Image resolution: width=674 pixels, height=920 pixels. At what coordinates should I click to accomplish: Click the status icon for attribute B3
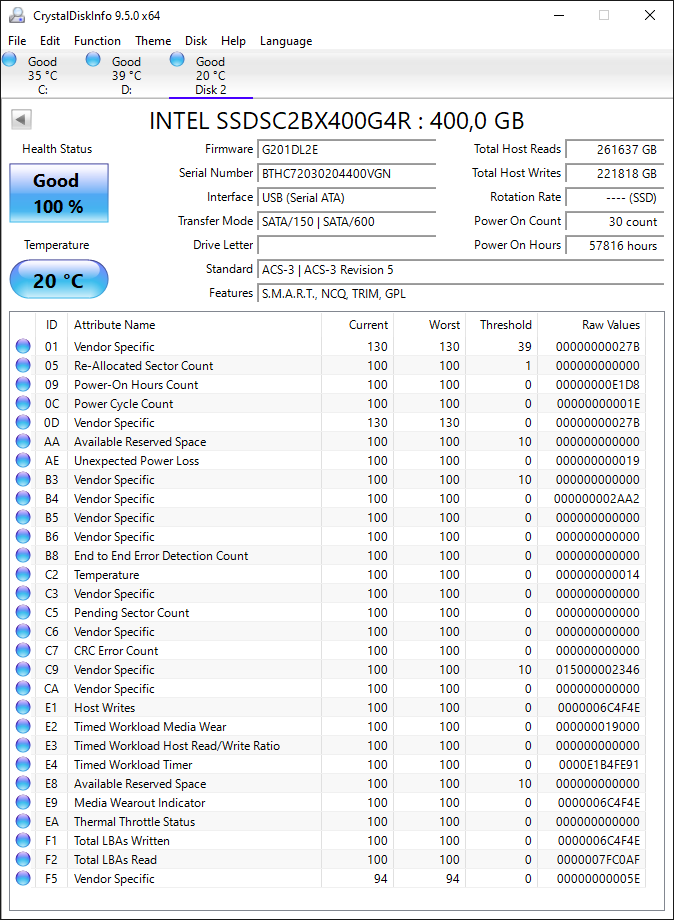(23, 479)
